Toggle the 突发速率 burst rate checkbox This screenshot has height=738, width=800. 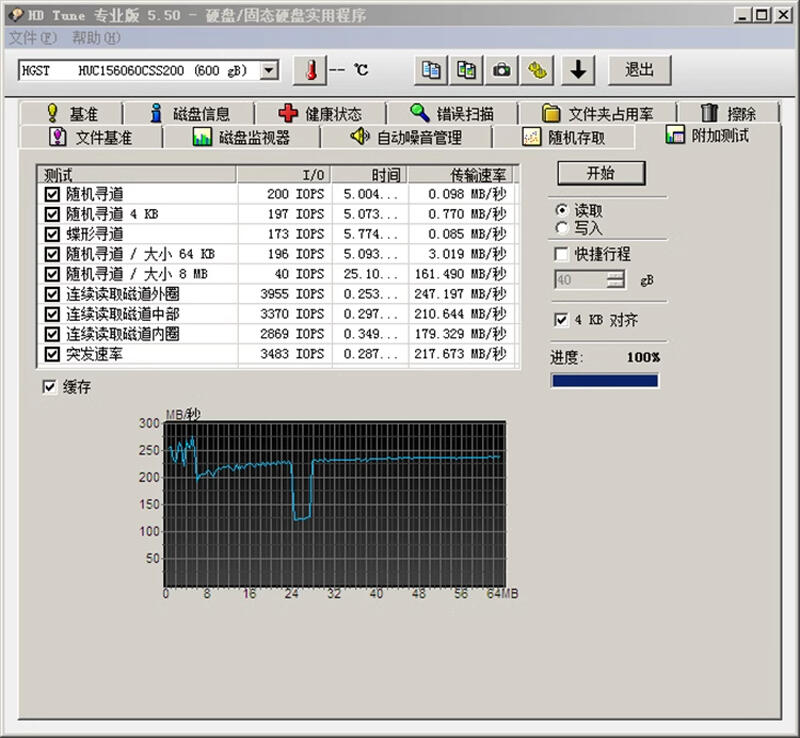[52, 354]
